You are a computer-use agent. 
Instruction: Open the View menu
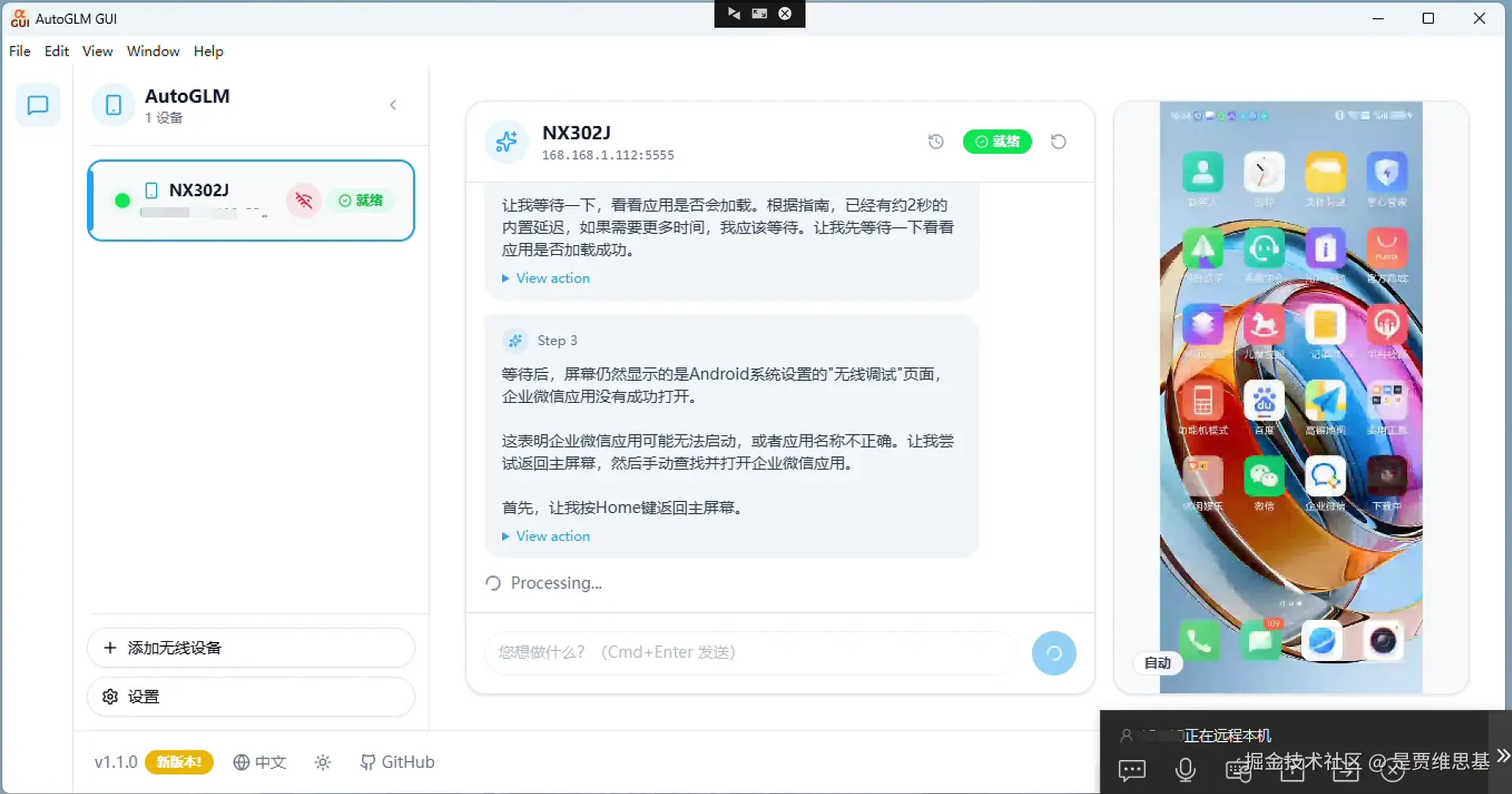pos(97,51)
